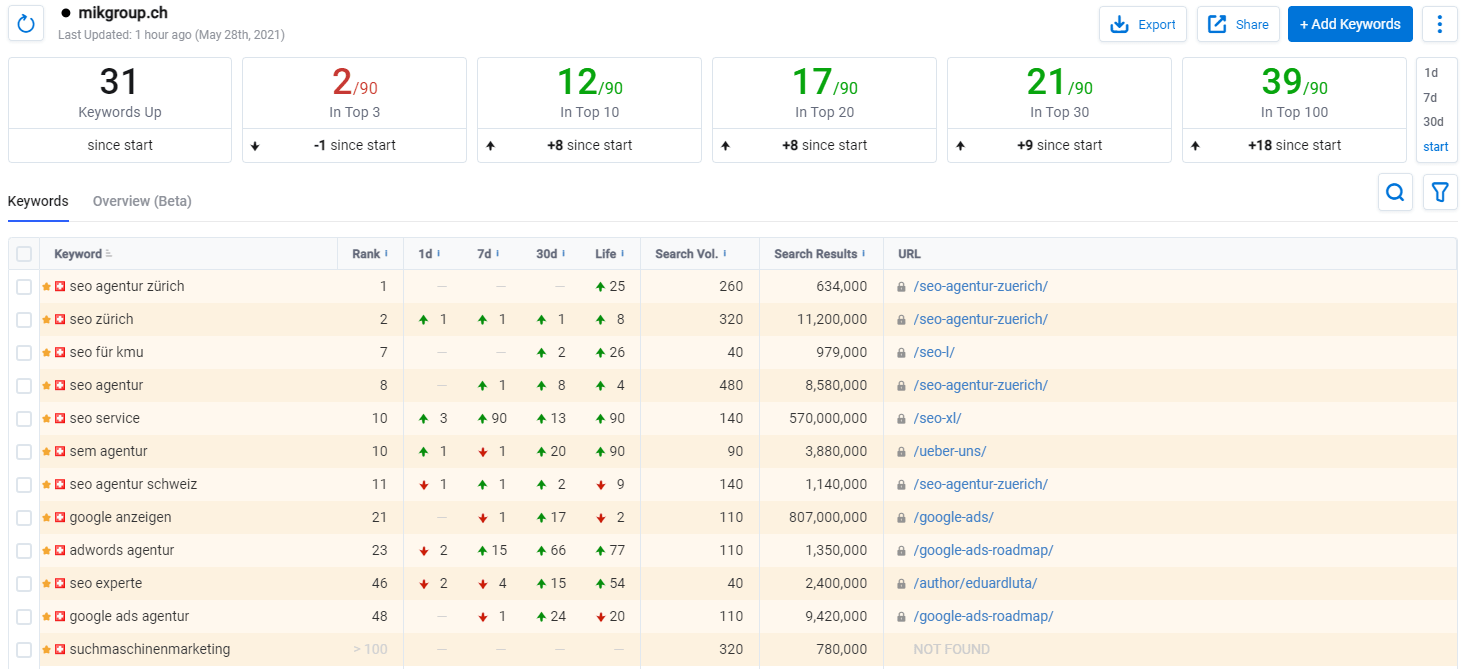Image resolution: width=1462 pixels, height=669 pixels.
Task: Click the green 30d arrow for sem agentur
Action: 542,451
